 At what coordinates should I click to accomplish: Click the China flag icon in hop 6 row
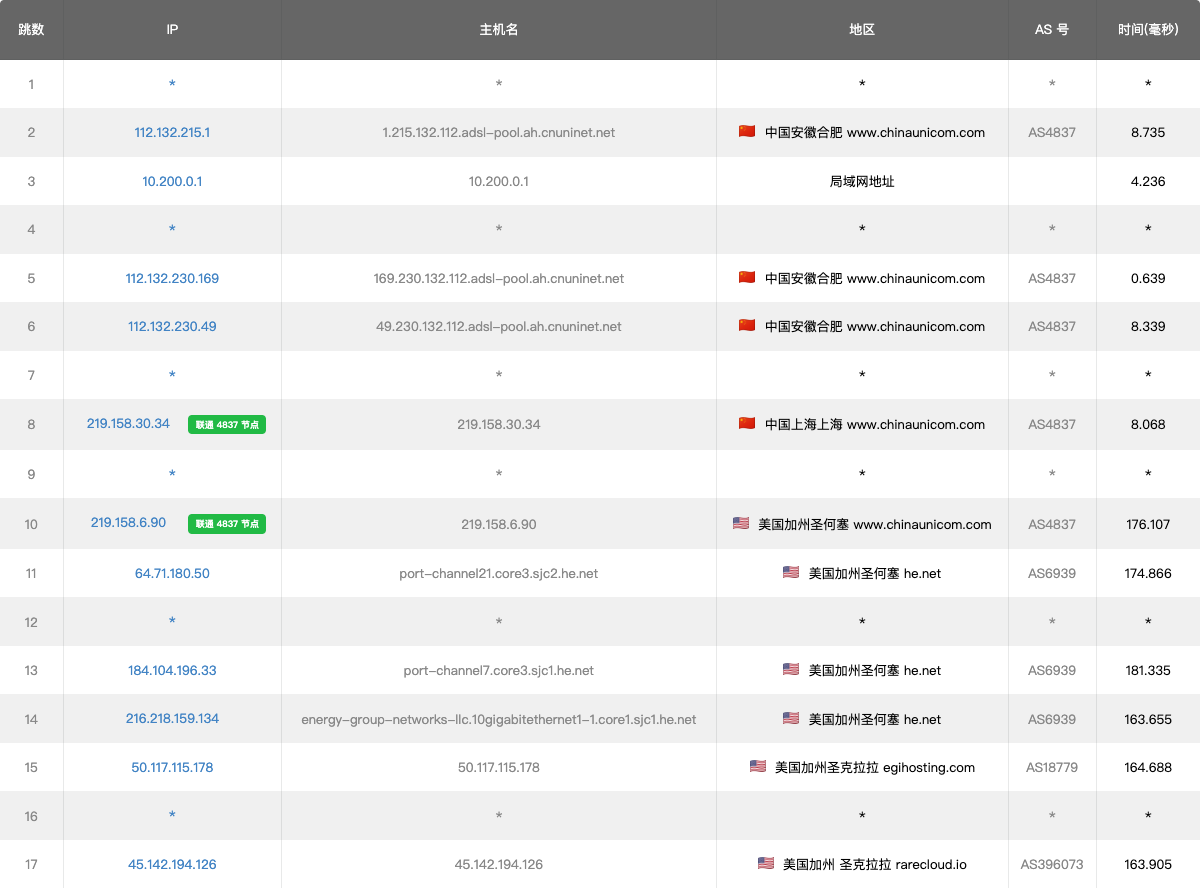747,325
